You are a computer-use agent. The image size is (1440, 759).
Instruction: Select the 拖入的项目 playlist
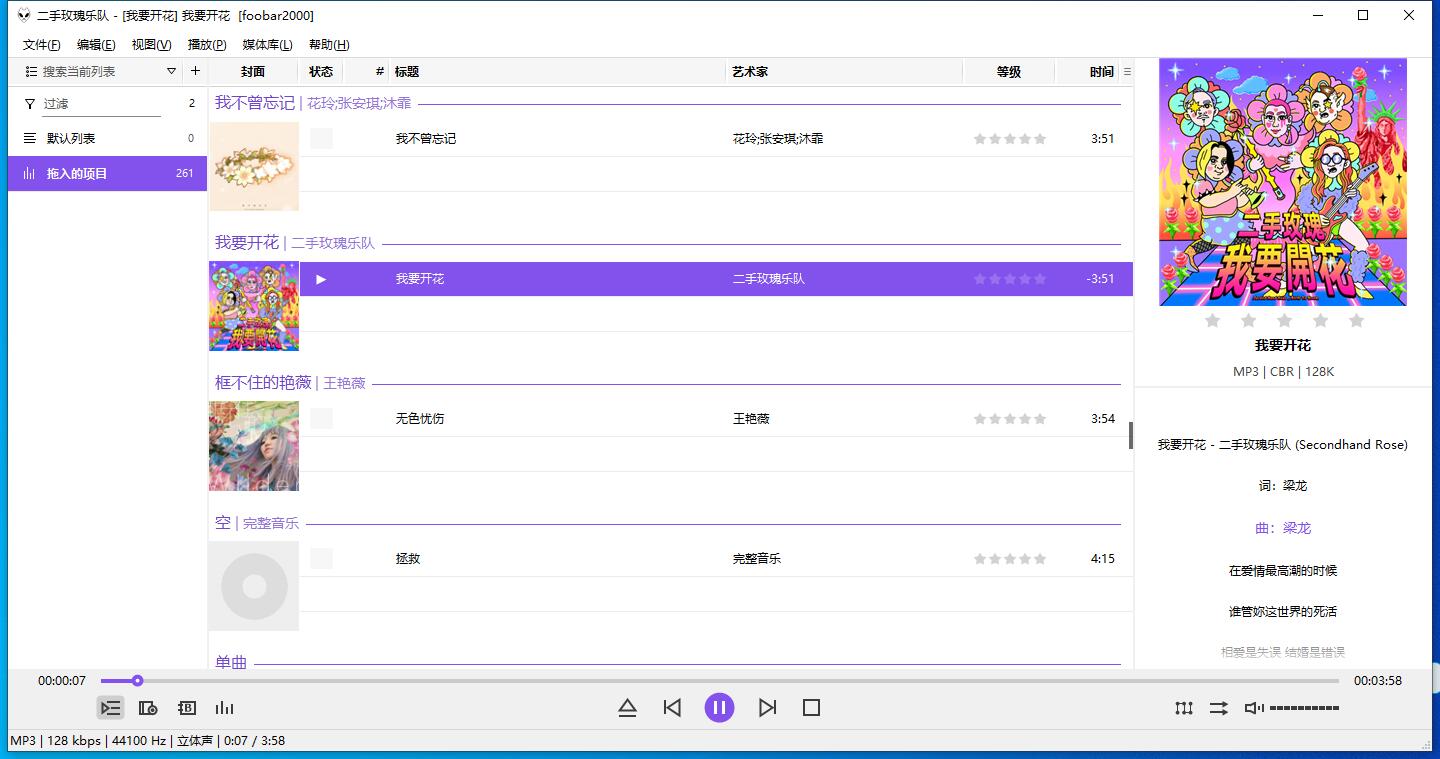click(x=108, y=173)
